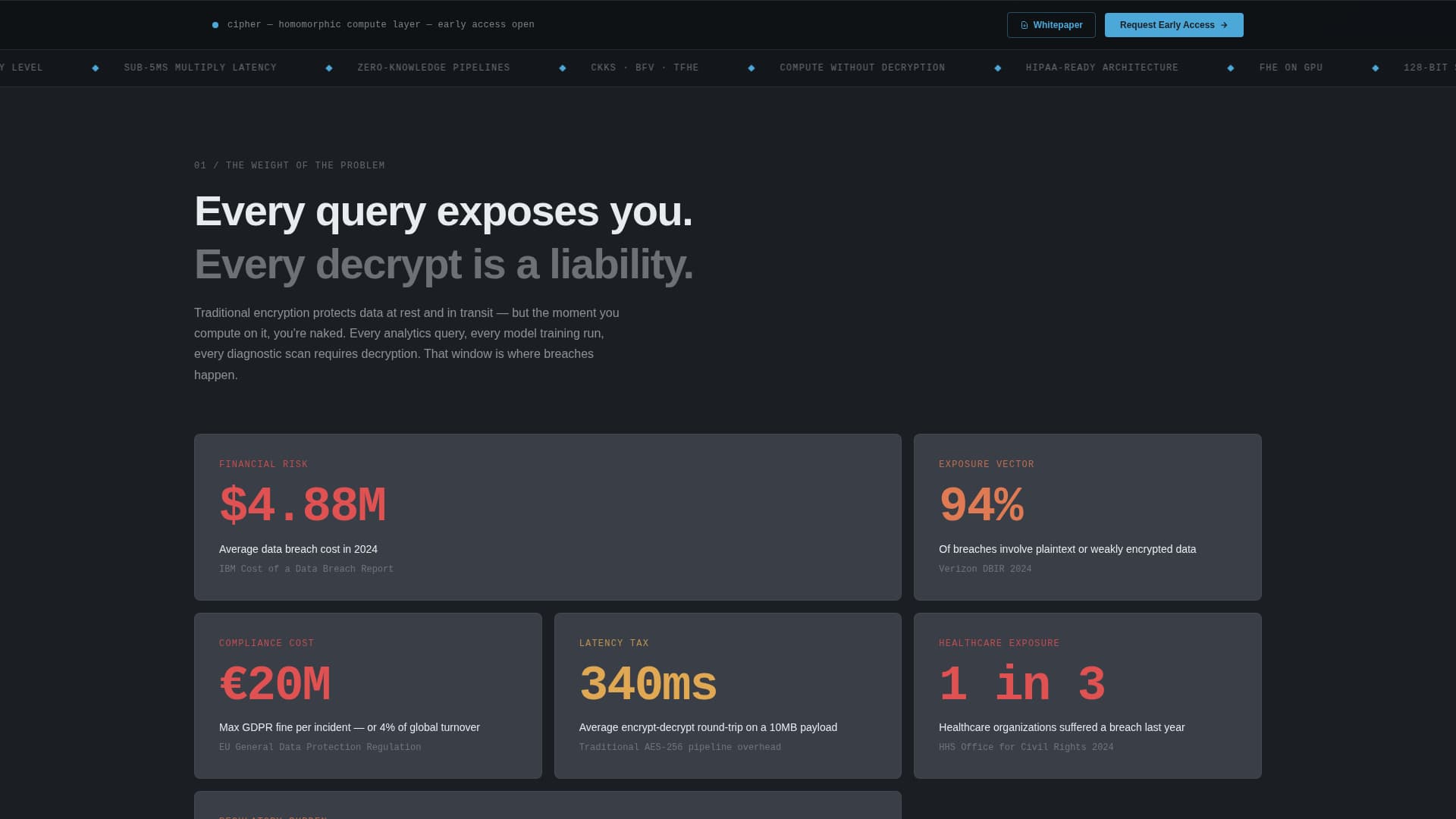Click document icon in Whitepaper button
The width and height of the screenshot is (1456, 819).
[1025, 25]
